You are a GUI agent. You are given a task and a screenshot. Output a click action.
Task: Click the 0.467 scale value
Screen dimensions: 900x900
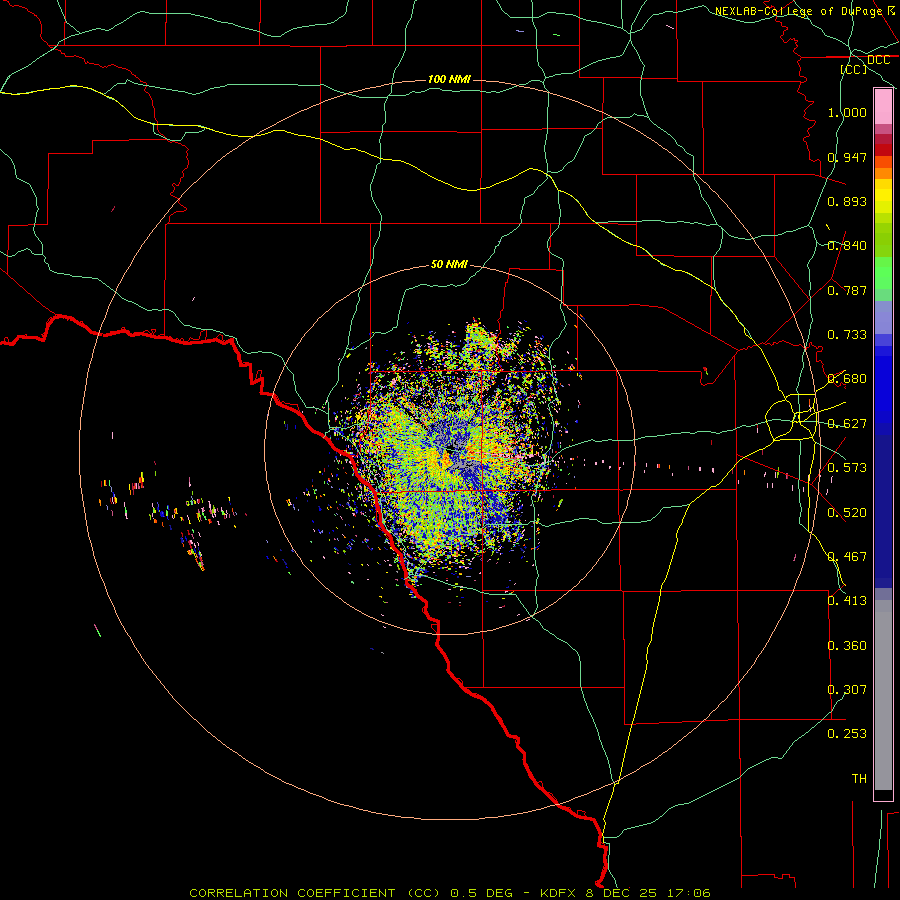847,557
